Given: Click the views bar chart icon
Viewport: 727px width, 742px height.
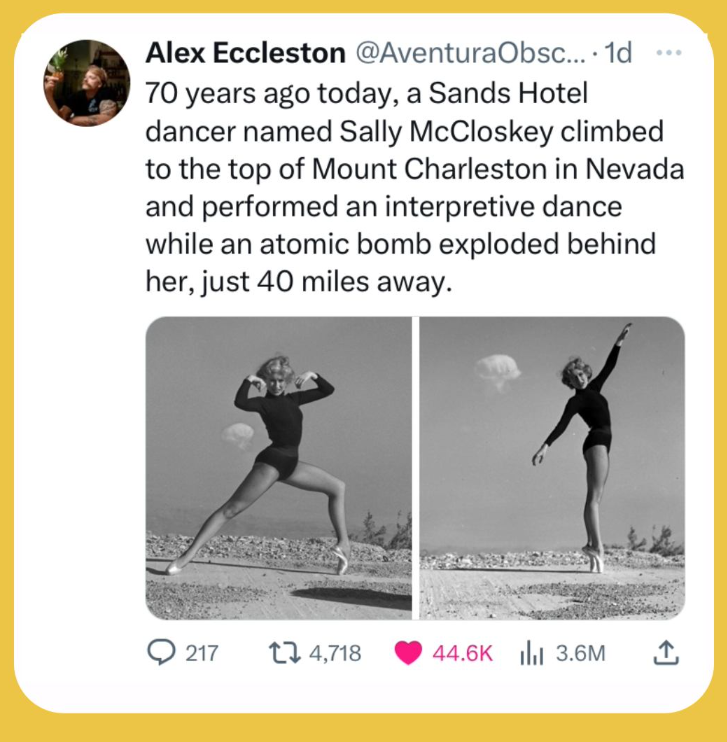Looking at the screenshot, I should point(531,653).
